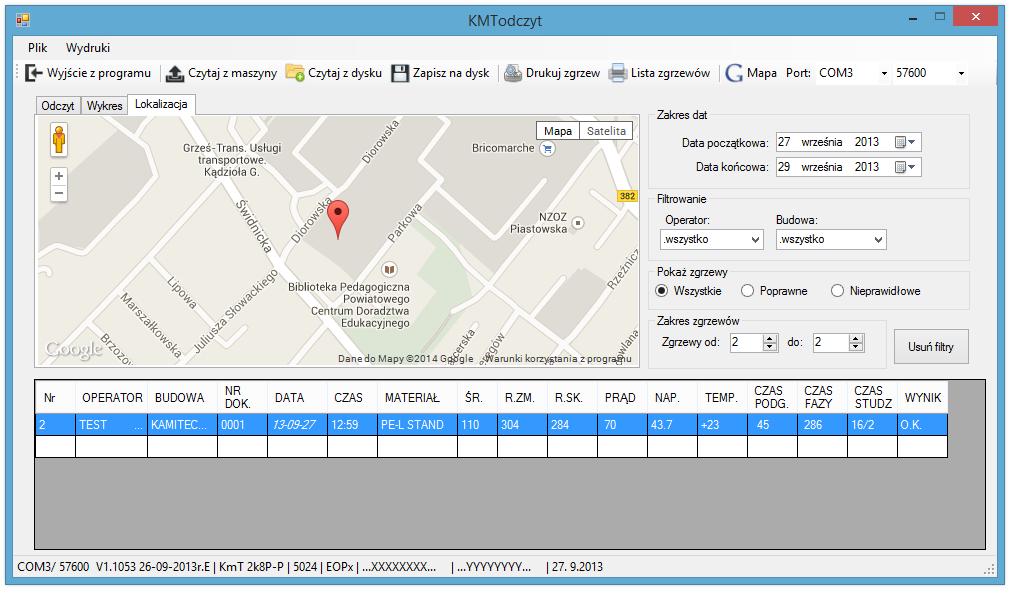Image resolution: width=1013 pixels, height=597 pixels.
Task: Open the Port COM3 dropdown
Action: tap(884, 74)
